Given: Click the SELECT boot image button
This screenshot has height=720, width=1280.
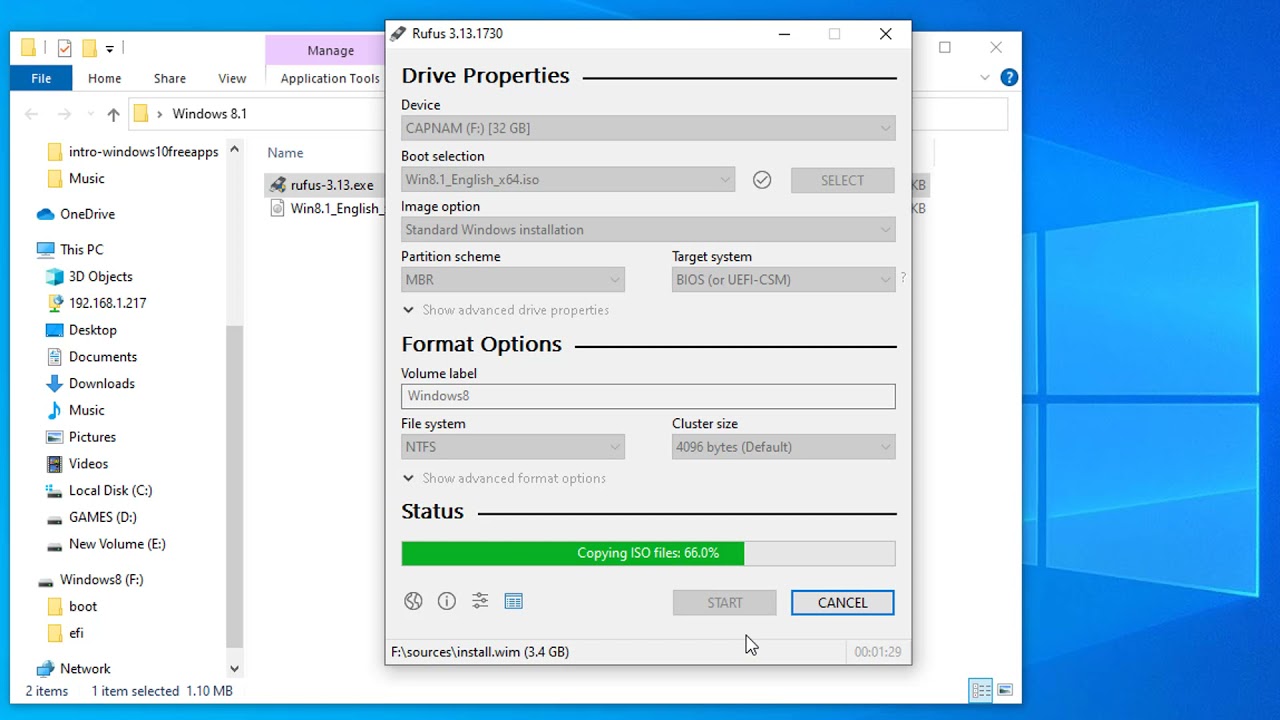Looking at the screenshot, I should click(842, 180).
